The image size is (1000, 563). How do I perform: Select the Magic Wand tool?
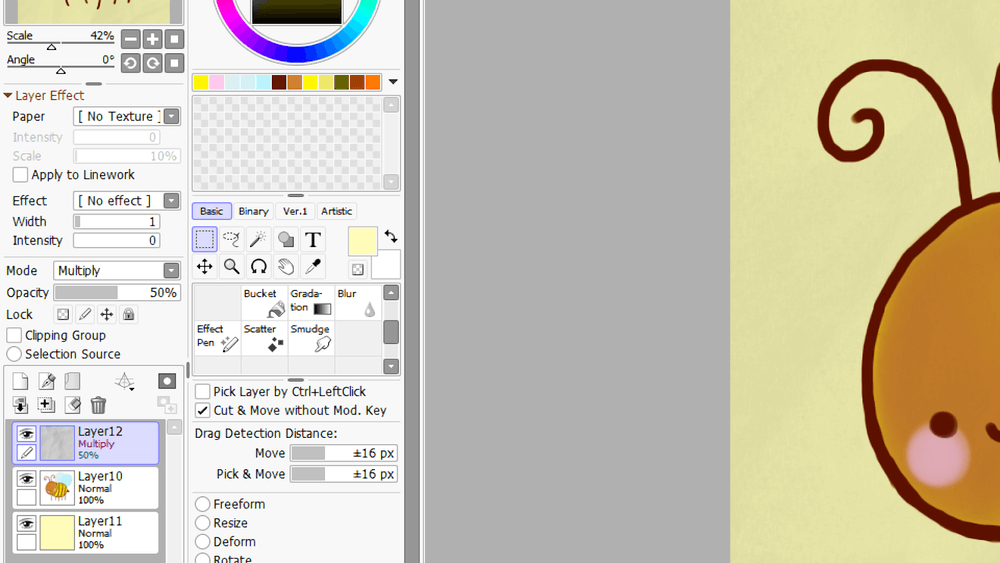point(258,239)
